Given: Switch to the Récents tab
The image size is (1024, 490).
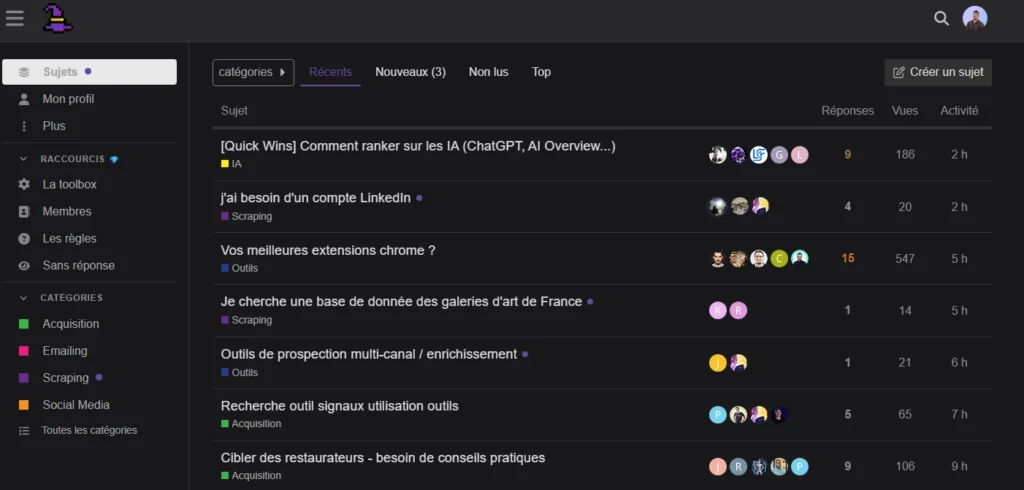Looking at the screenshot, I should 330,72.
